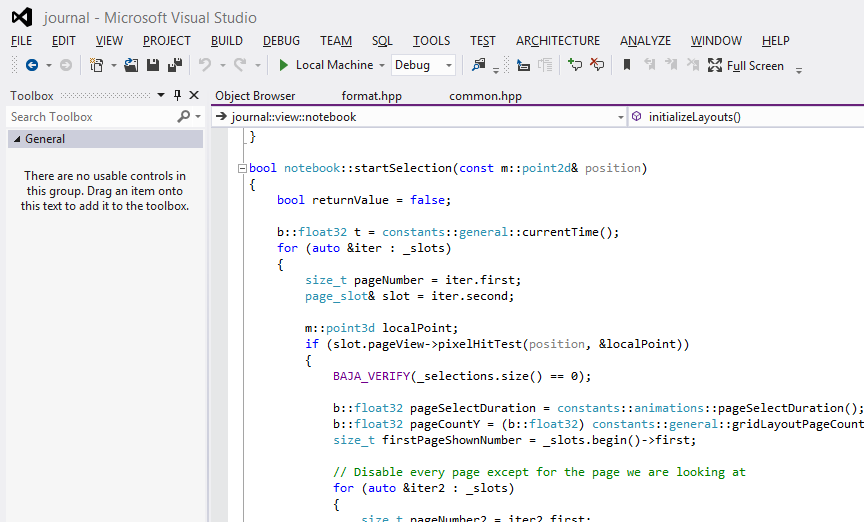Click the New Project toolbar icon
This screenshot has height=522, width=864.
coord(96,65)
